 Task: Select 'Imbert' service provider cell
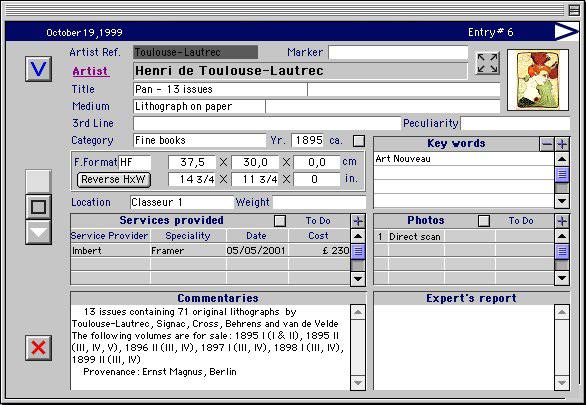pos(111,251)
